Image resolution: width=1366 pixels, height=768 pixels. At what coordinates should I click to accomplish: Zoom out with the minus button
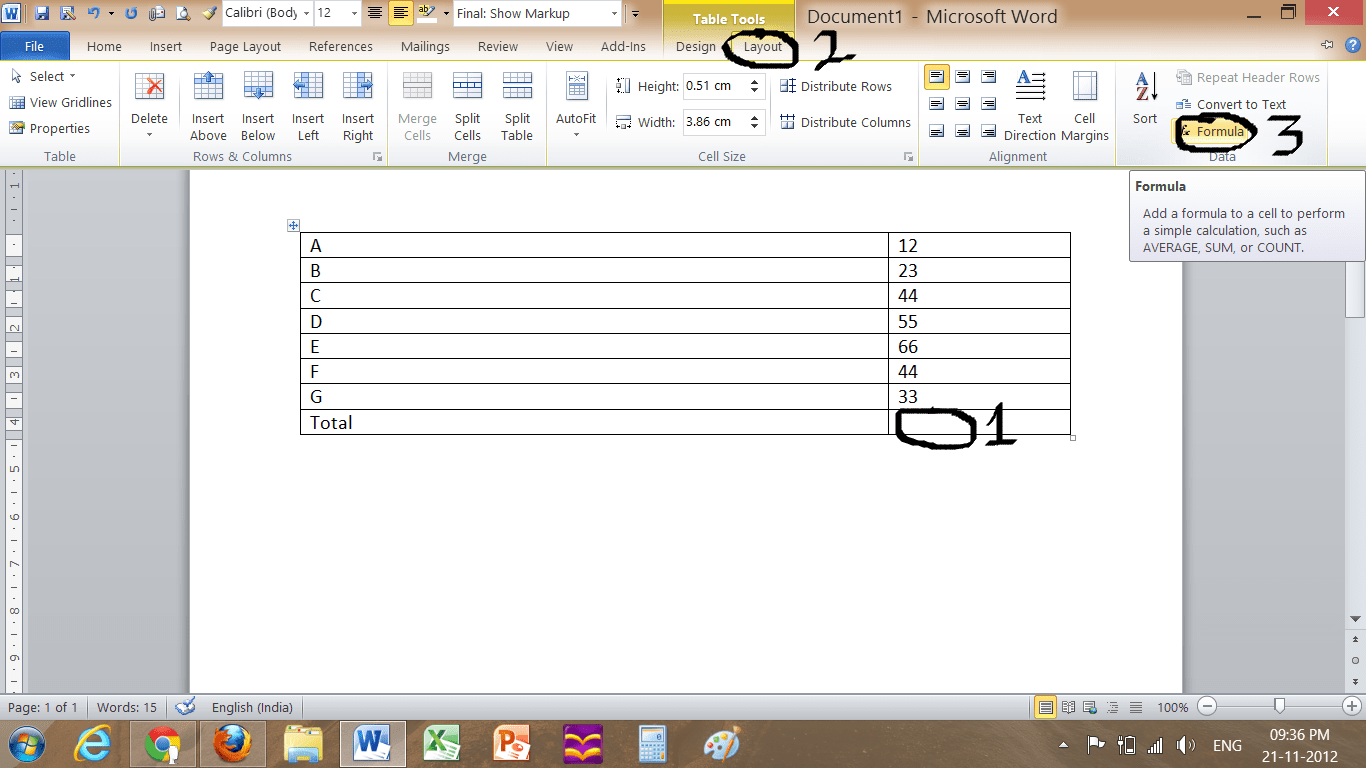pos(1207,707)
